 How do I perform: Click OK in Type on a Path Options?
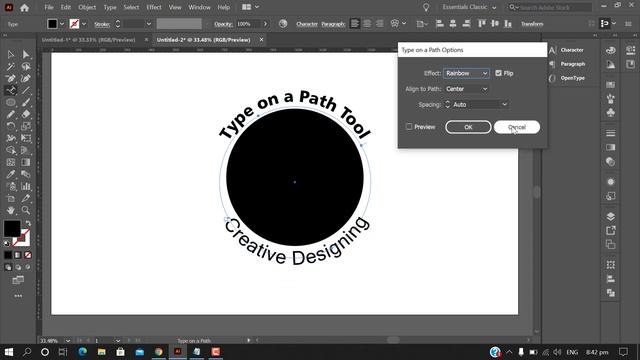[x=468, y=127]
